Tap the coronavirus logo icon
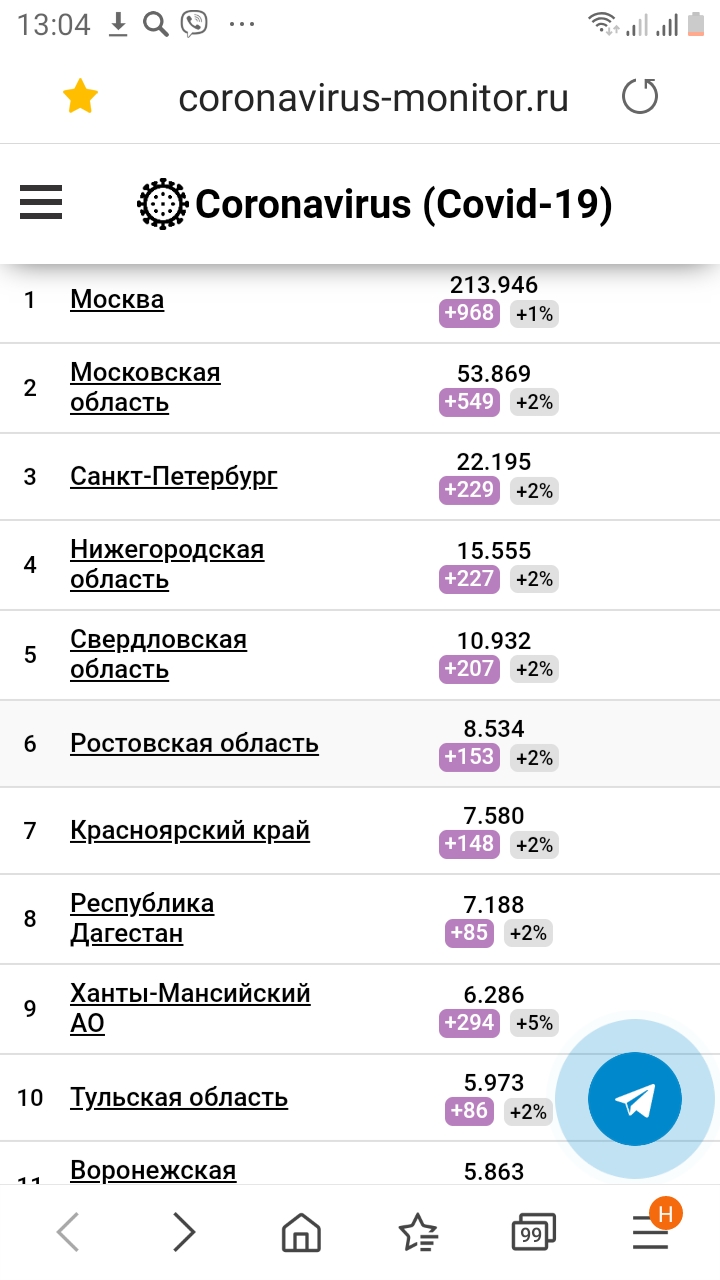Viewport: 720px width, 1280px height. tap(162, 204)
